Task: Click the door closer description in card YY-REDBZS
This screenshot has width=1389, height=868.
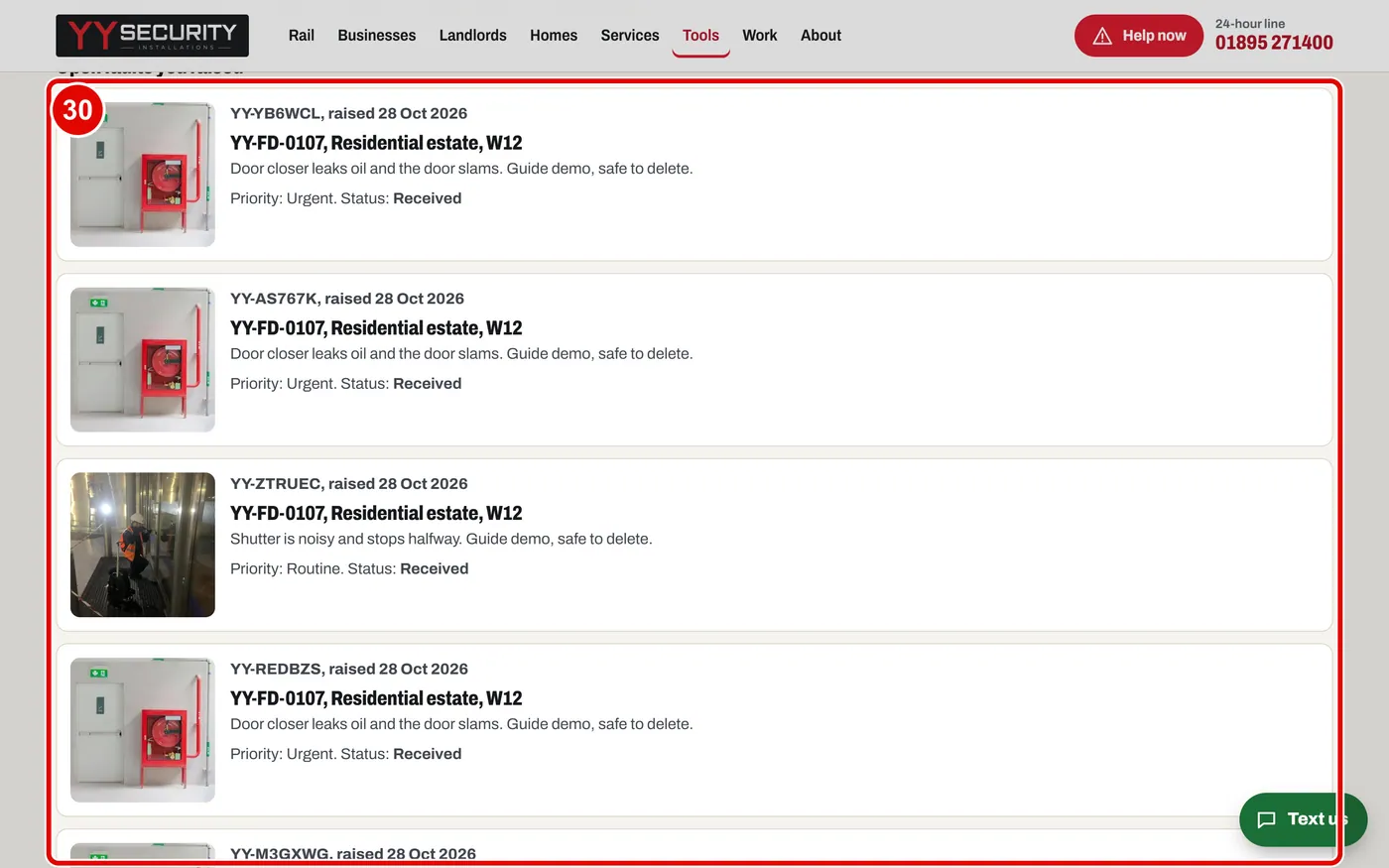Action: pos(461,724)
